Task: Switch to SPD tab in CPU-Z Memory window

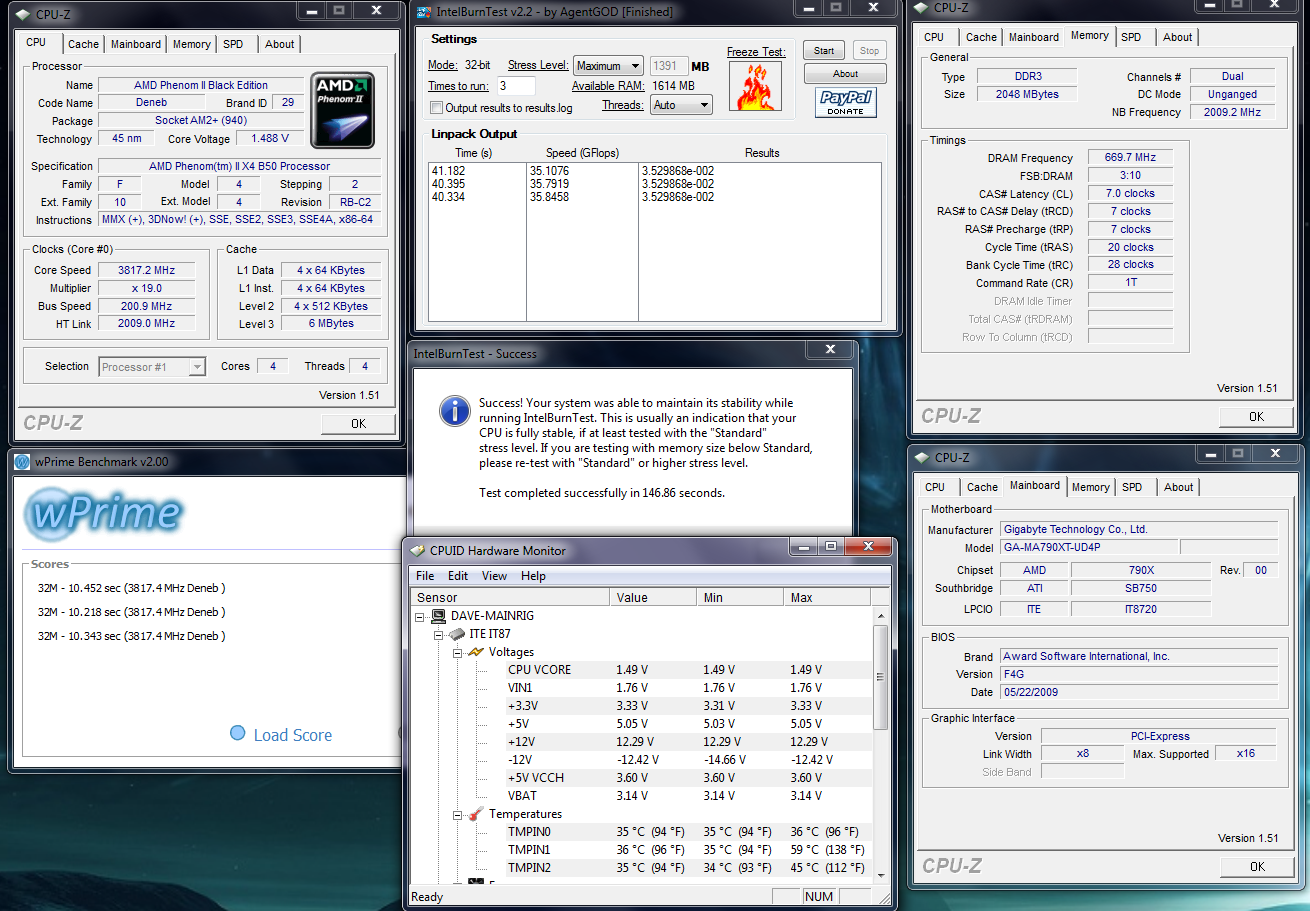Action: 1131,37
